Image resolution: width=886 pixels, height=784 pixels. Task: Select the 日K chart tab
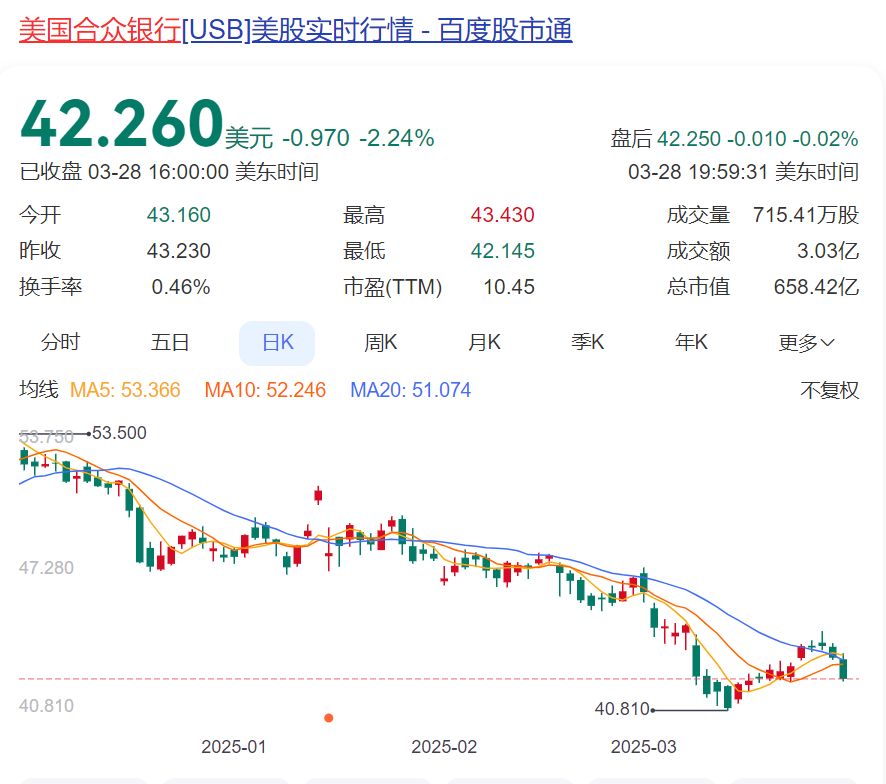pos(277,343)
